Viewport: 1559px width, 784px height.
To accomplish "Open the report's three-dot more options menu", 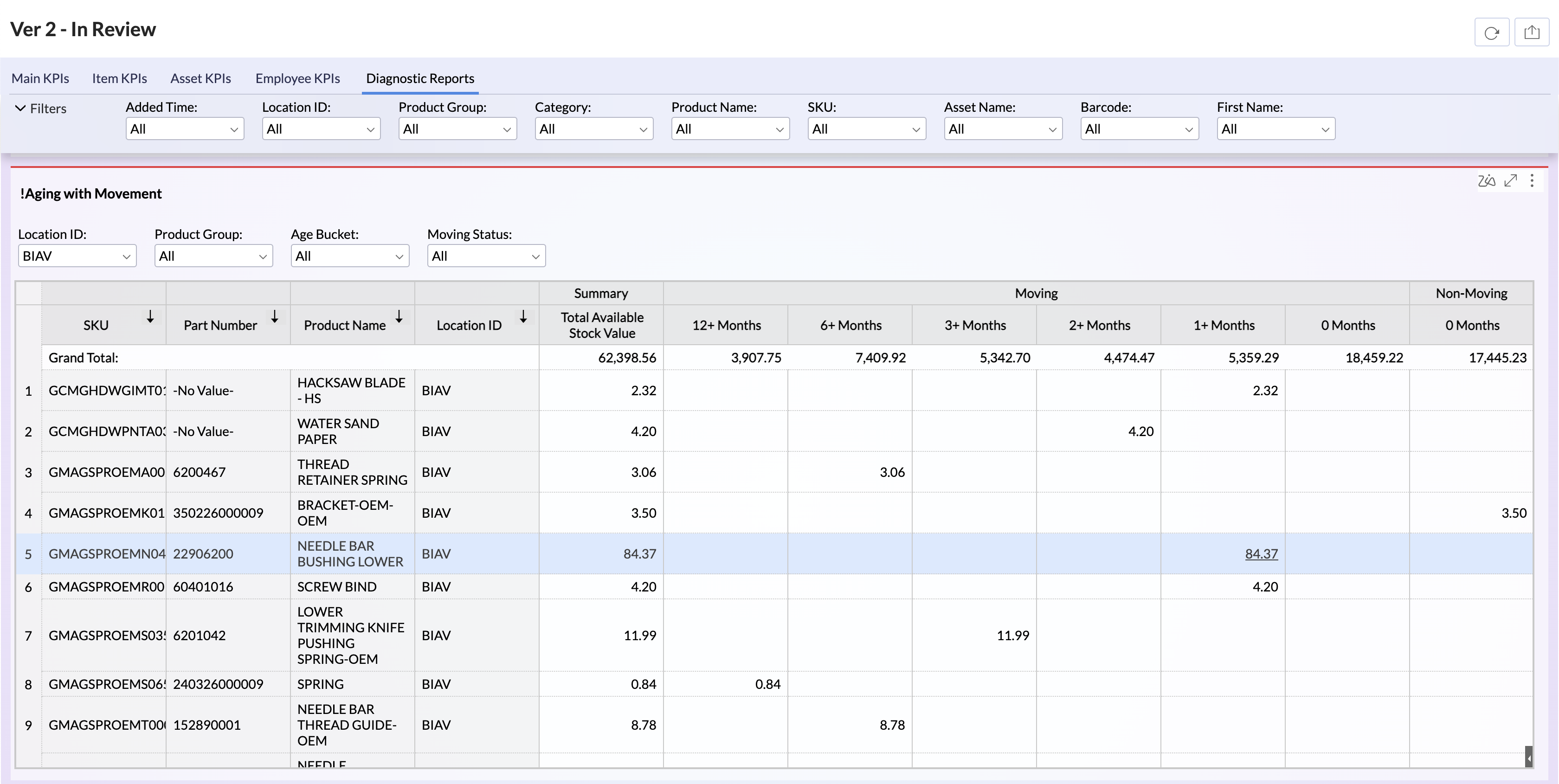I will (x=1532, y=180).
